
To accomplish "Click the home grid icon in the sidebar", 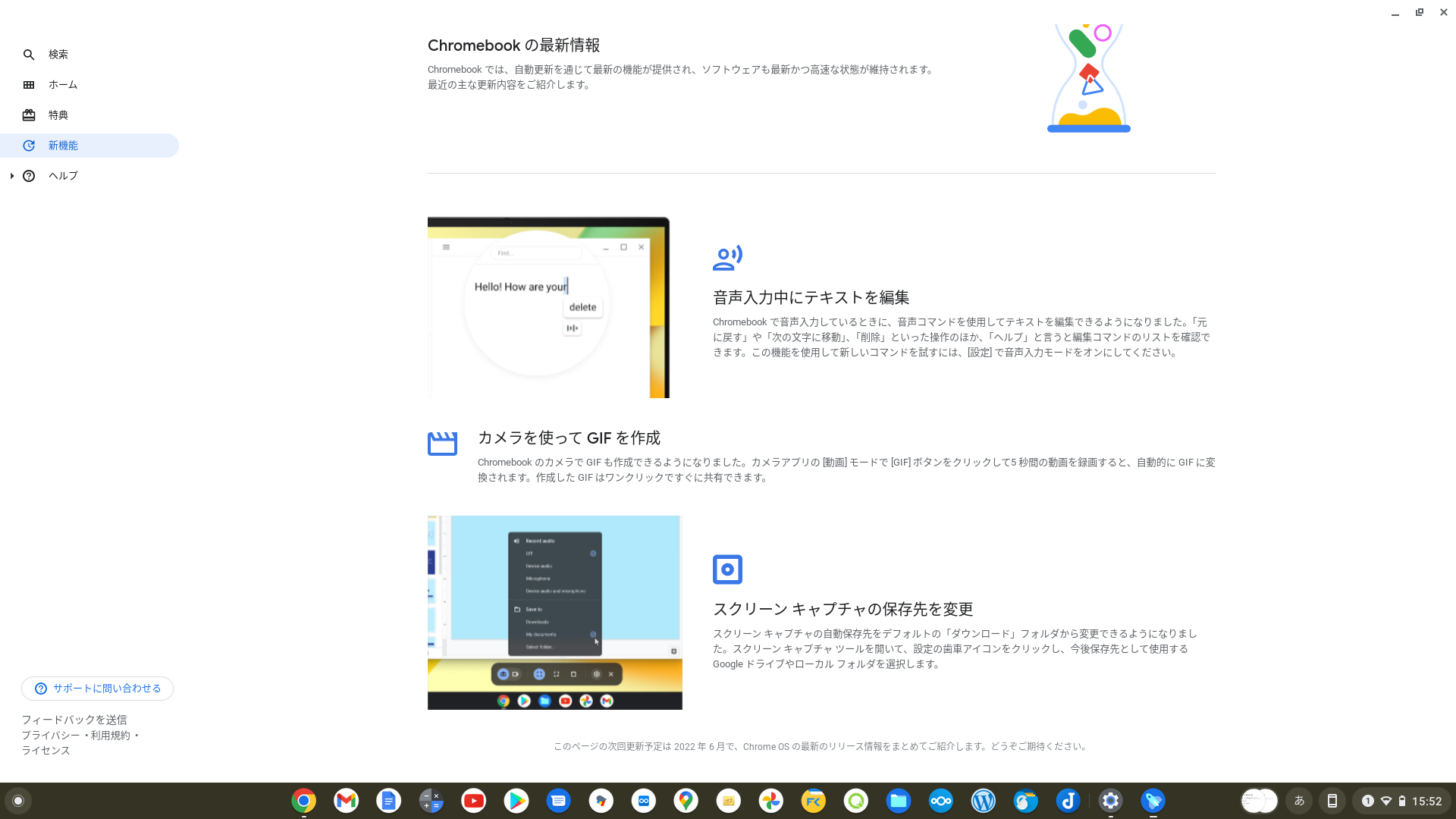I will (x=29, y=85).
